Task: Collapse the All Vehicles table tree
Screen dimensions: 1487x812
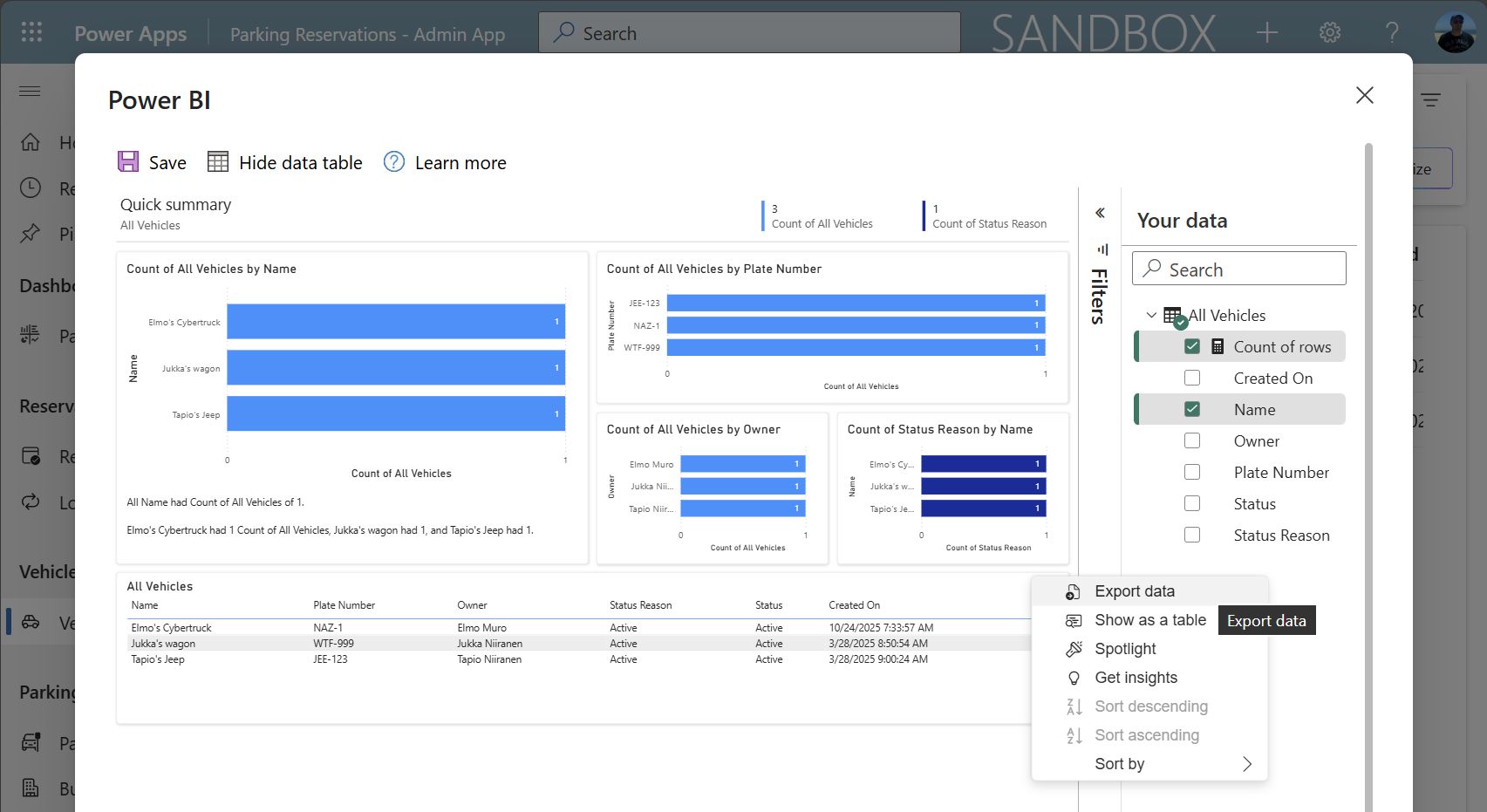Action: coord(1151,315)
